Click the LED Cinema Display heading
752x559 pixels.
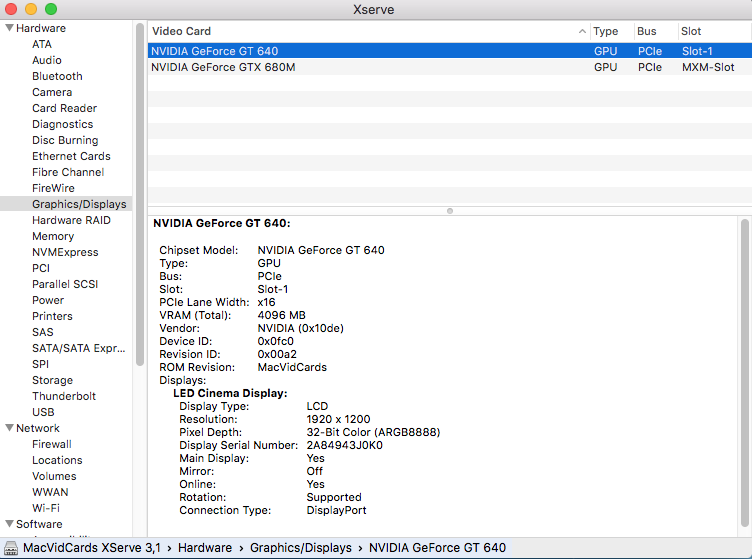tap(230, 393)
